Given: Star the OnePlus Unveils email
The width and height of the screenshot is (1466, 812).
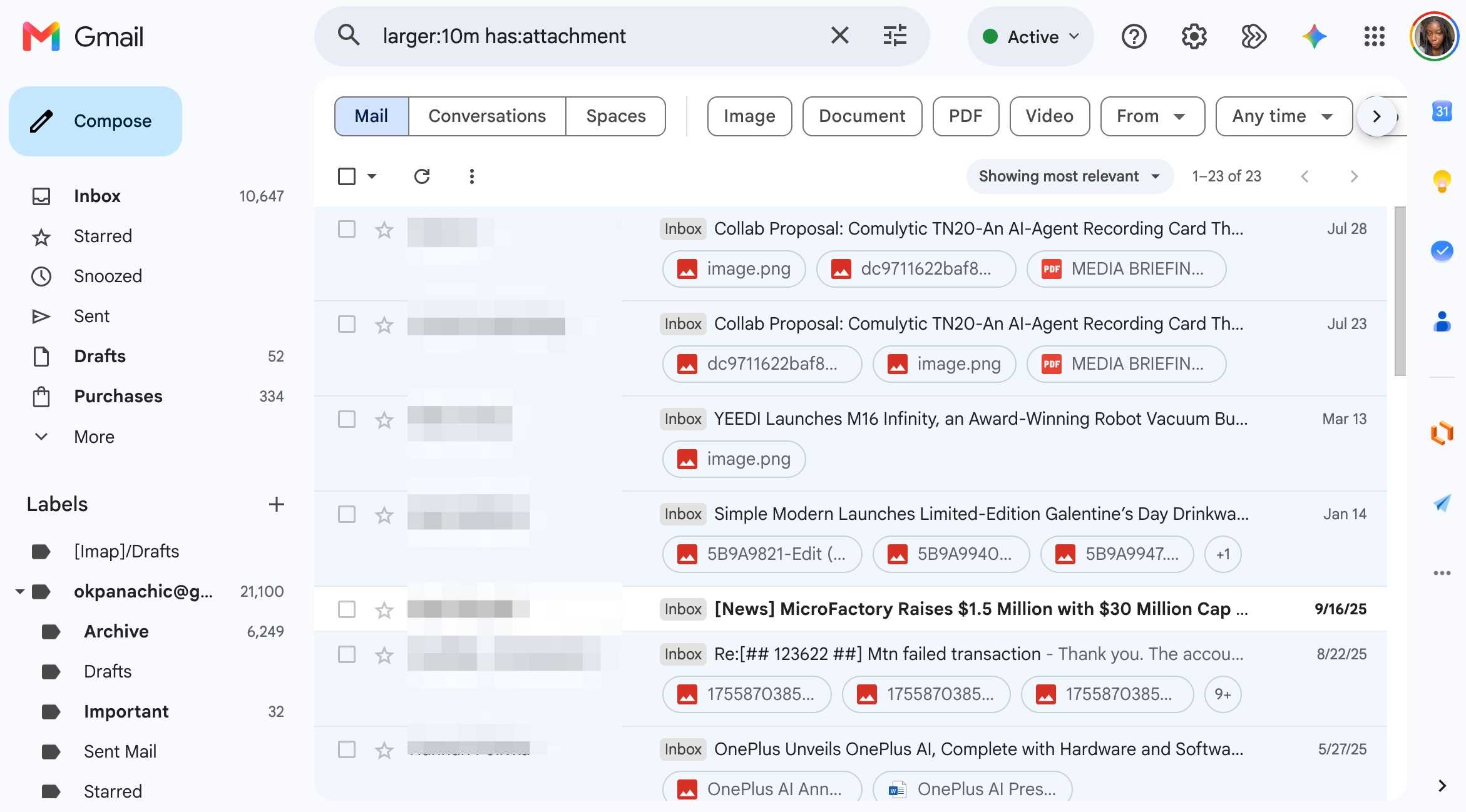Looking at the screenshot, I should (384, 749).
